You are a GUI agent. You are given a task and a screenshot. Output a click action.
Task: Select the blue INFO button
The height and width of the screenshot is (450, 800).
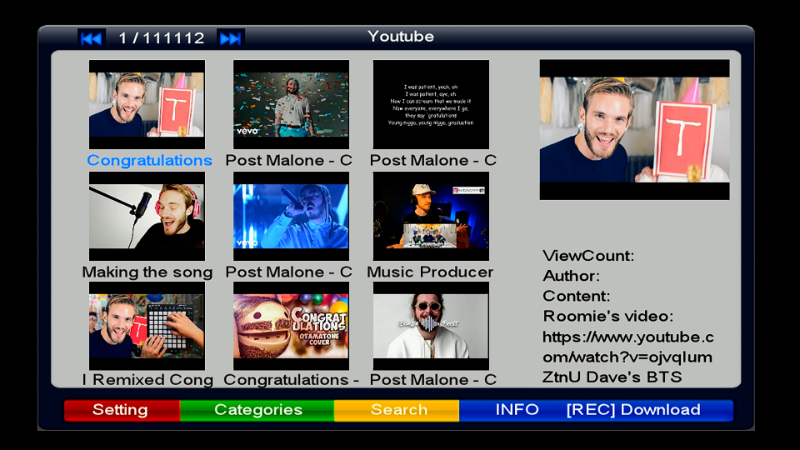click(x=517, y=410)
